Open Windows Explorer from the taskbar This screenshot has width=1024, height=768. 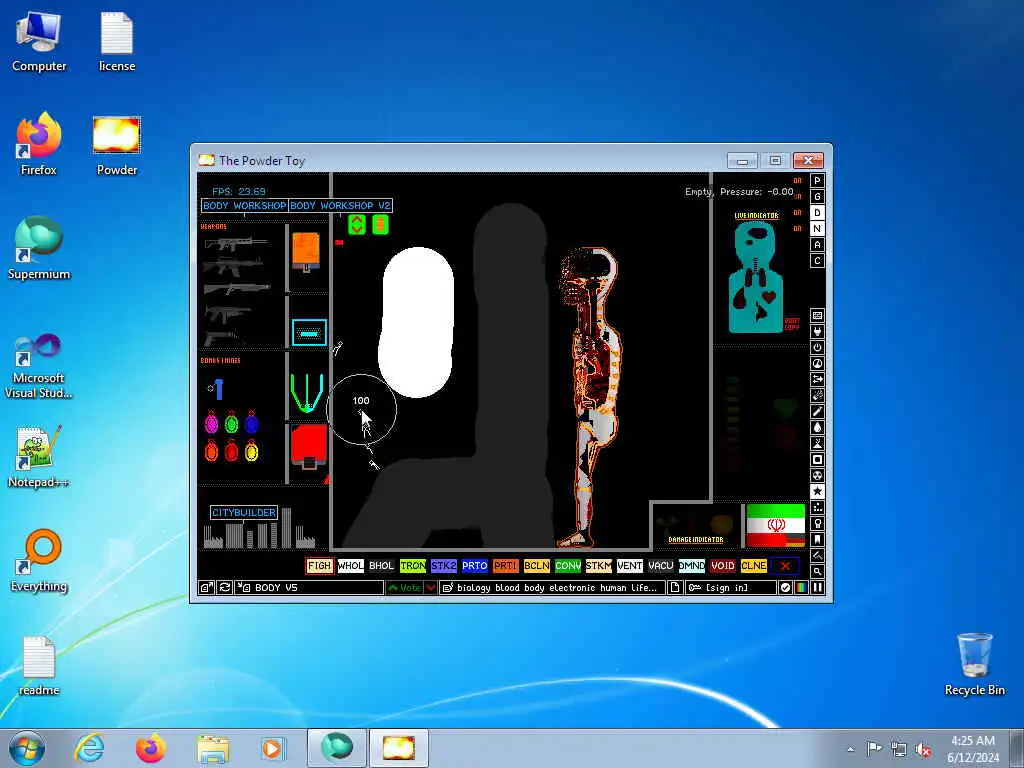click(213, 748)
